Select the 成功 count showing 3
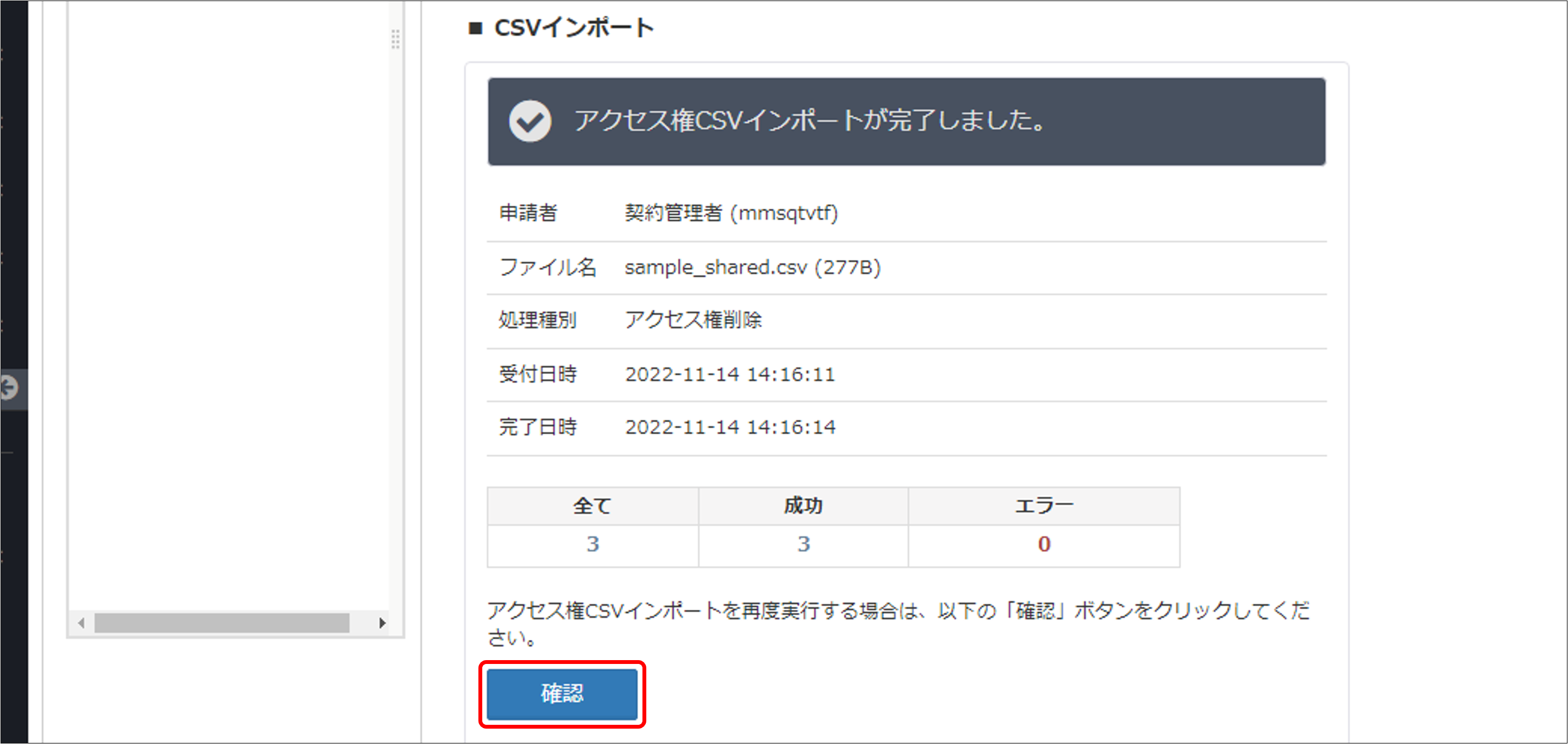This screenshot has width=1568, height=744. click(802, 545)
